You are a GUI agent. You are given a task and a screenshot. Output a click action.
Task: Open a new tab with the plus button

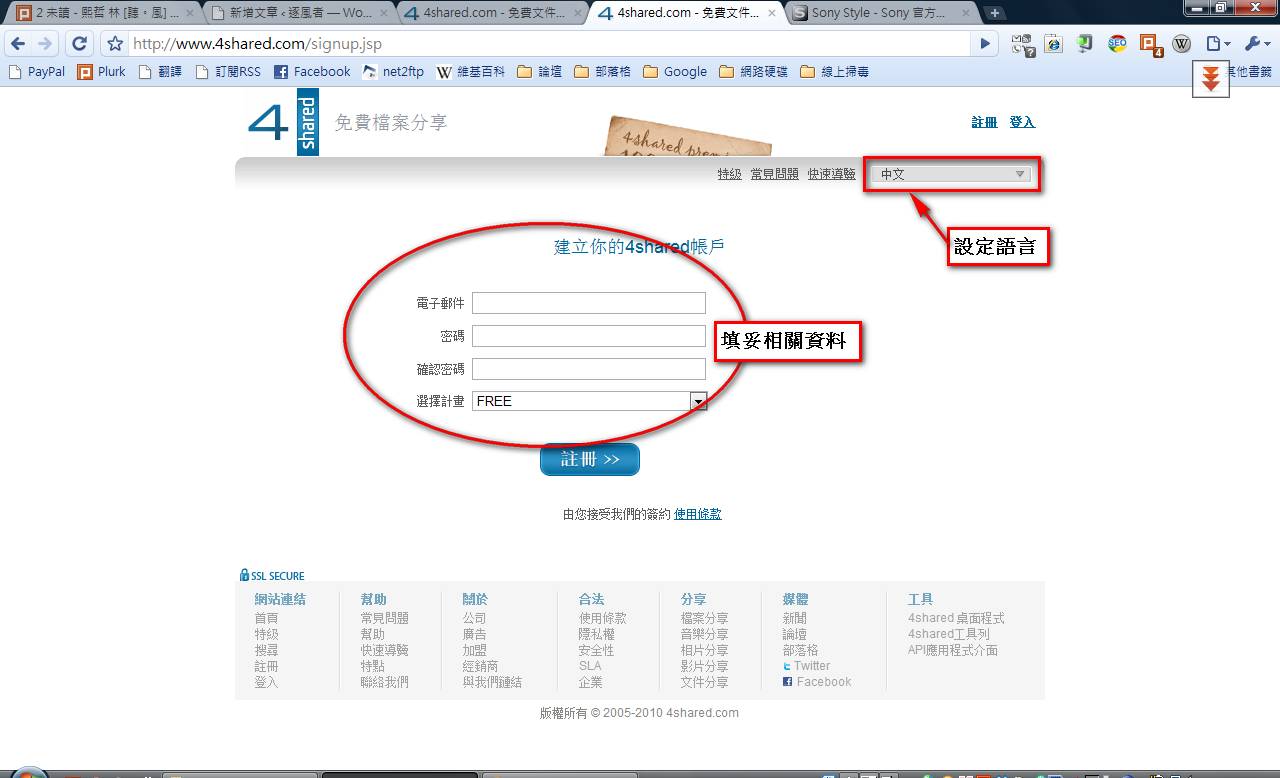[995, 13]
